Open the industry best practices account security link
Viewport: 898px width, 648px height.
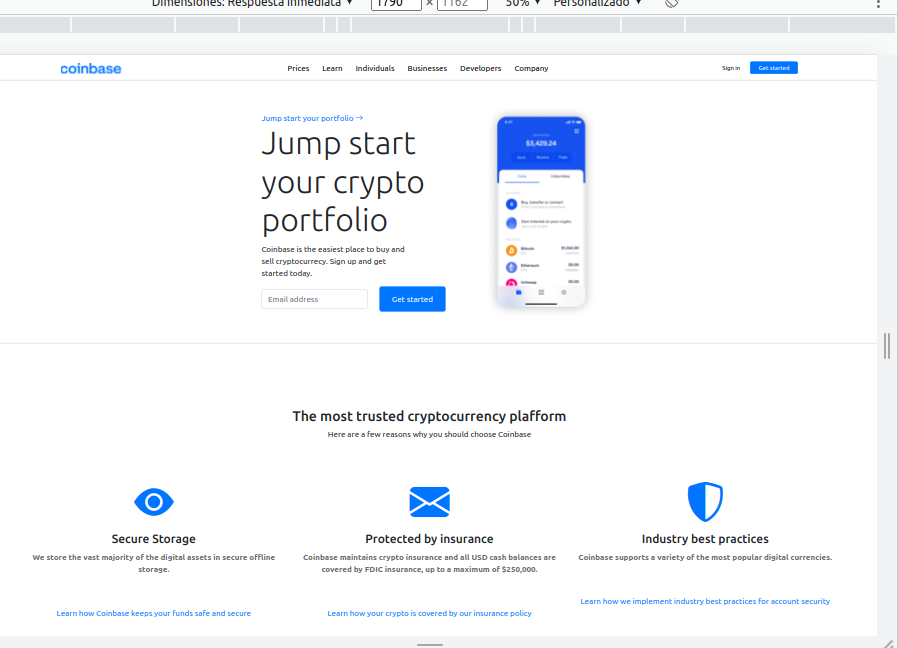(705, 601)
